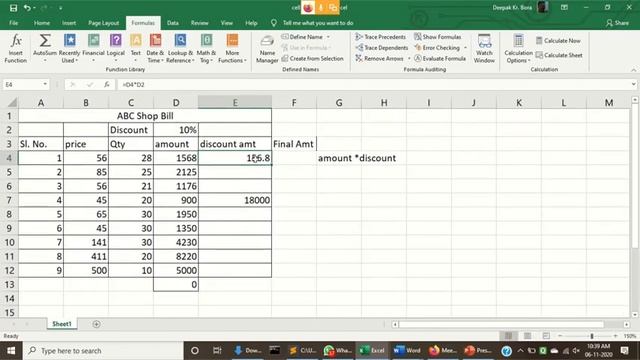Click the zoom out minus button

[560, 336]
